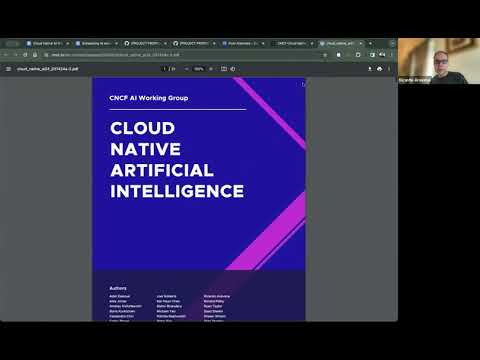This screenshot has height=360, width=480.
Task: Open the PDF viewer more actions menu
Action: [389, 69]
